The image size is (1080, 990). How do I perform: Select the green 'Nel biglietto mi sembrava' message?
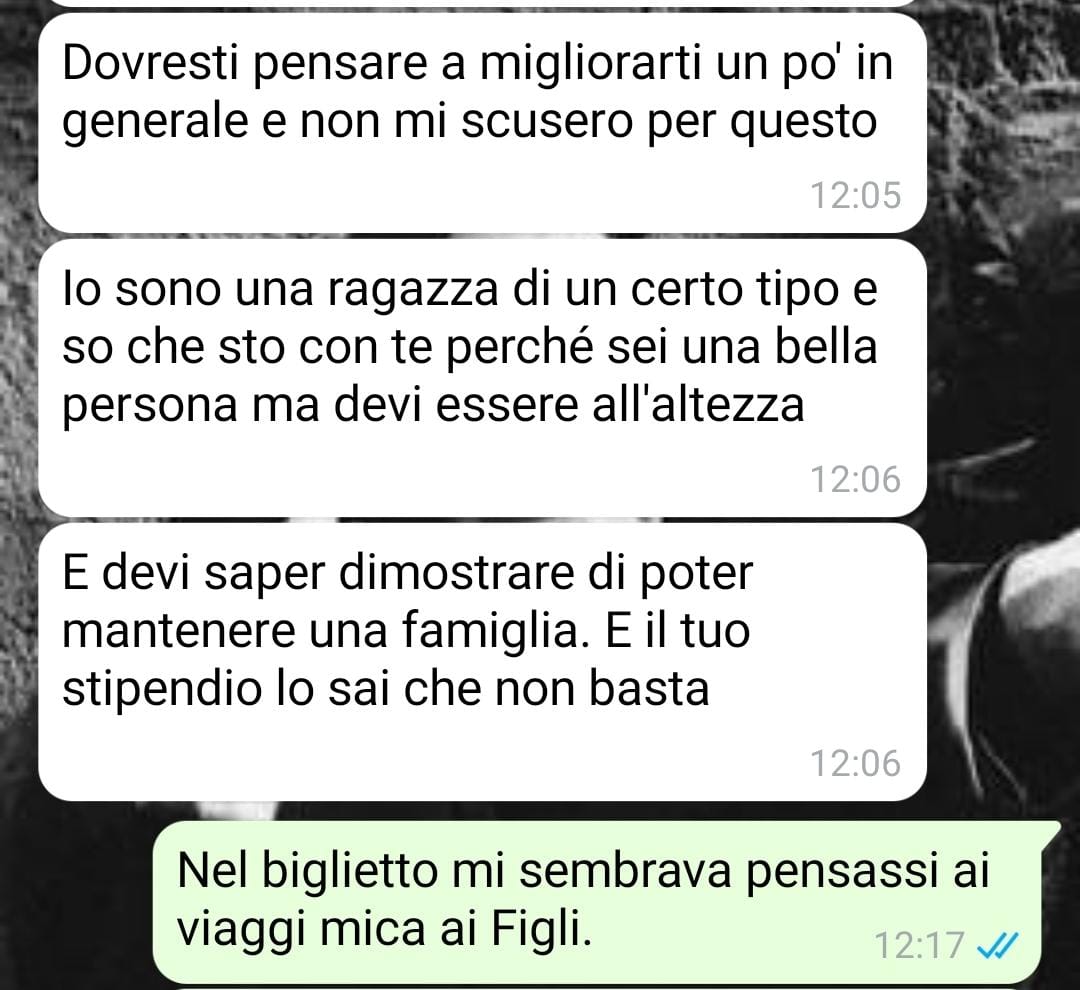[x=606, y=902]
